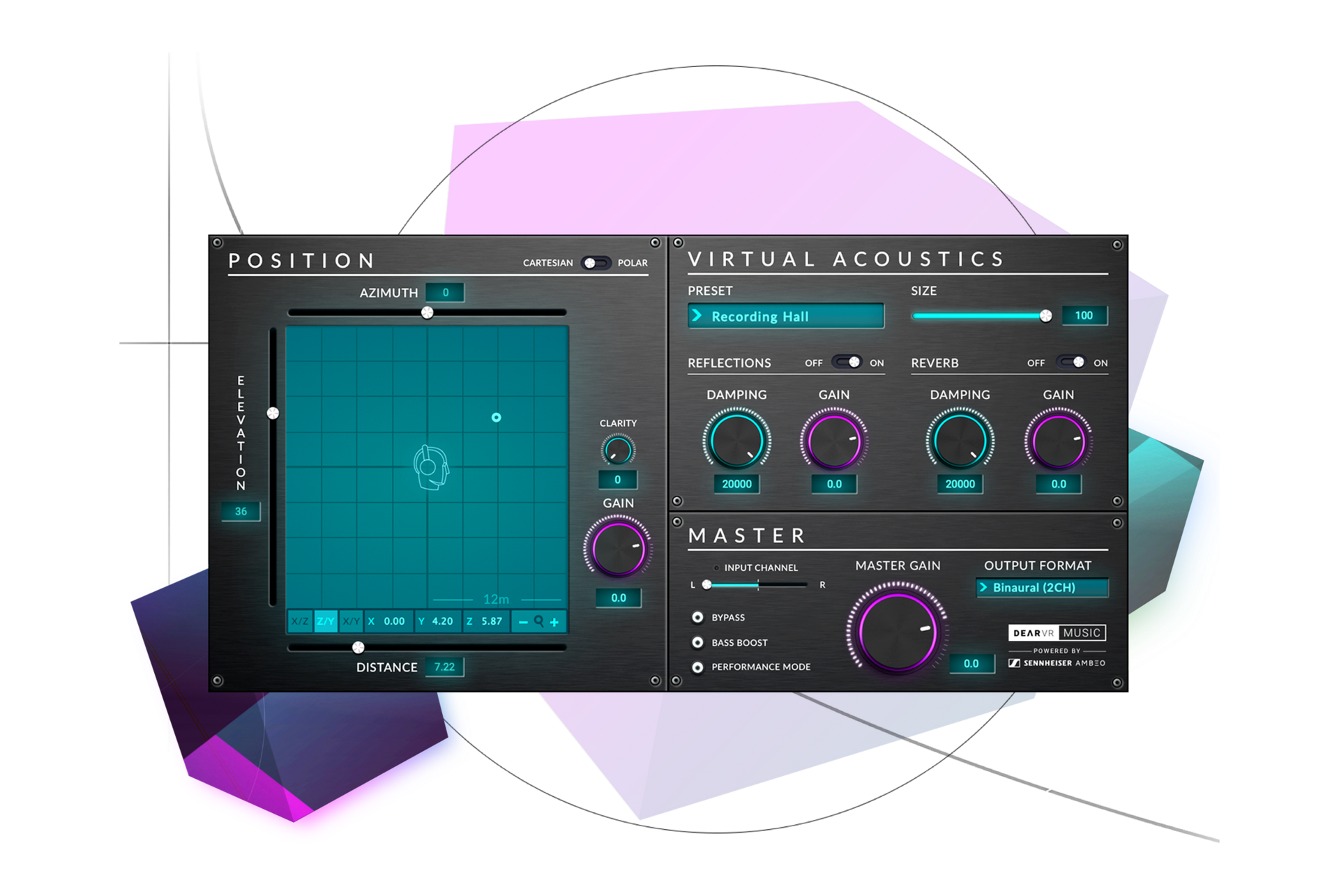
Task: Toggle the Cartesian/Polar switch
Action: pos(596,263)
